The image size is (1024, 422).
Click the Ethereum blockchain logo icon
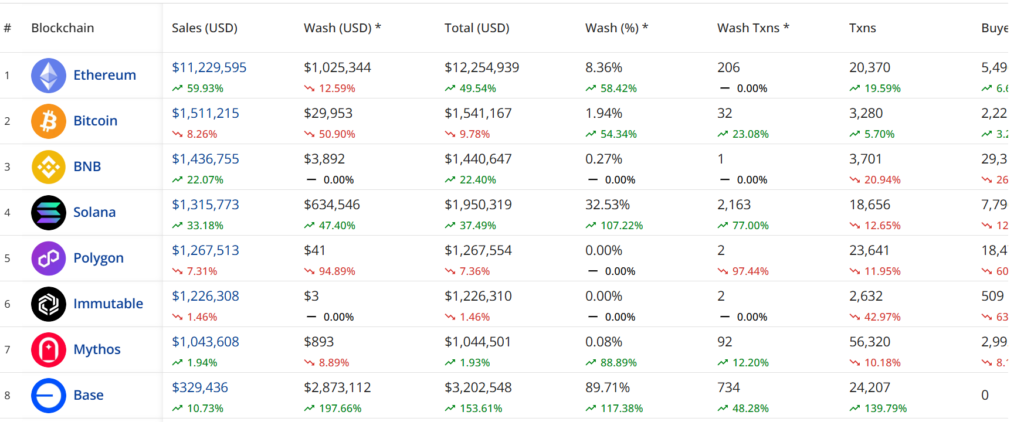(x=48, y=75)
